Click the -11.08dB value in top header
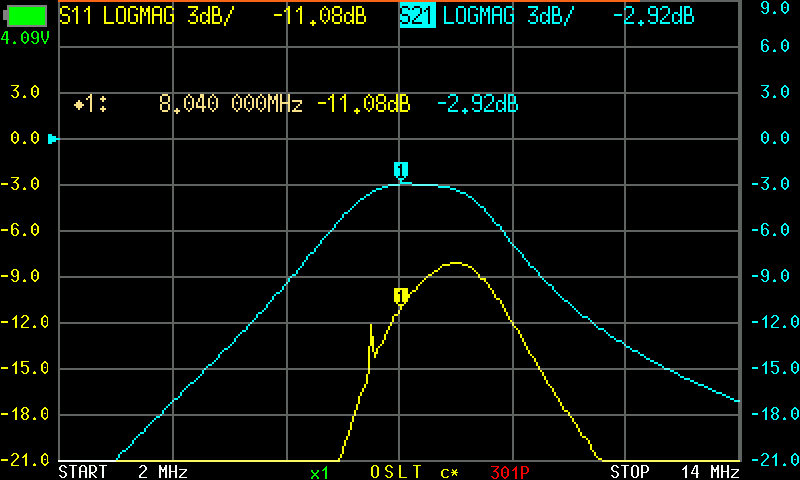800x480 pixels. pos(320,16)
